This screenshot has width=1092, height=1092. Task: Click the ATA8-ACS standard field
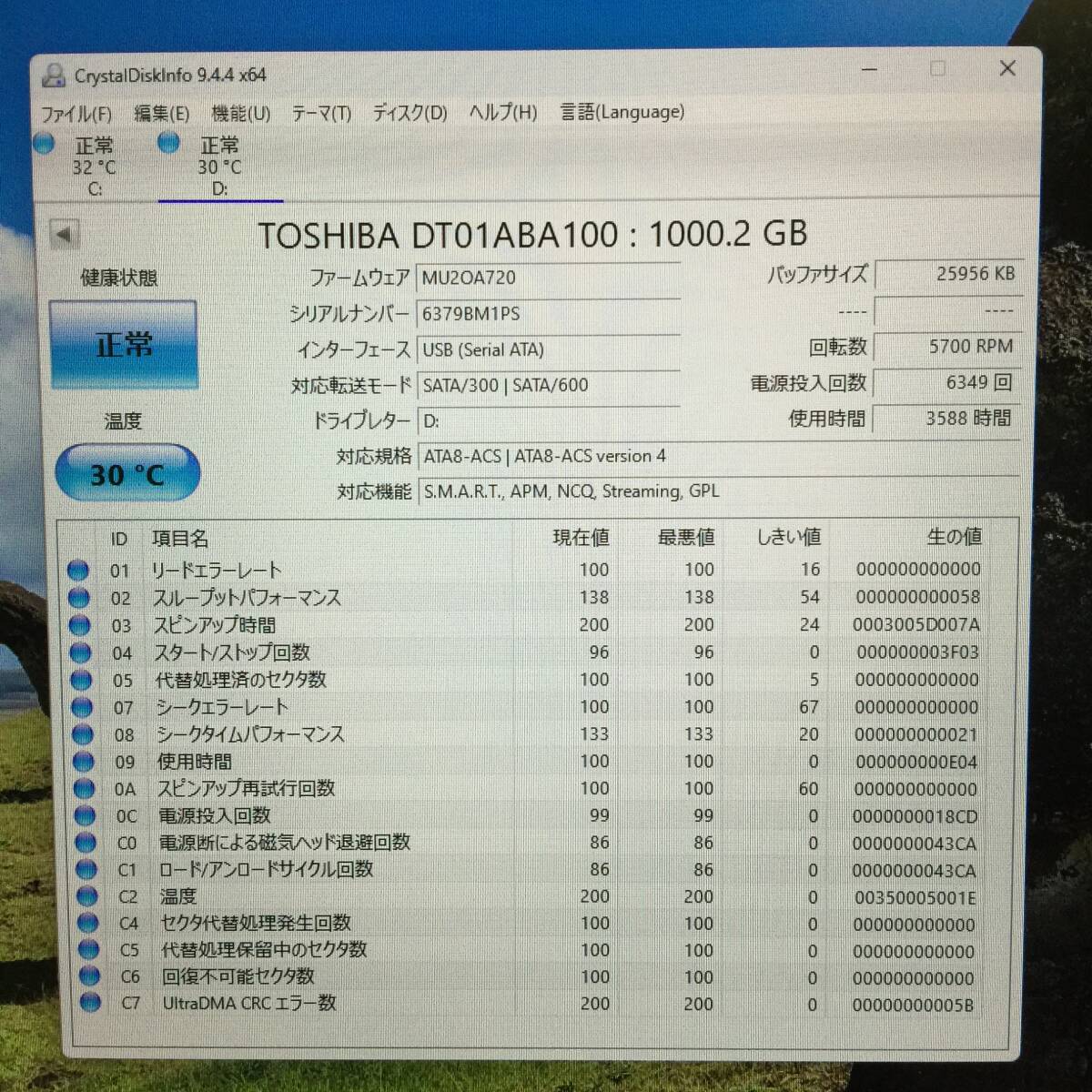pyautogui.click(x=719, y=456)
